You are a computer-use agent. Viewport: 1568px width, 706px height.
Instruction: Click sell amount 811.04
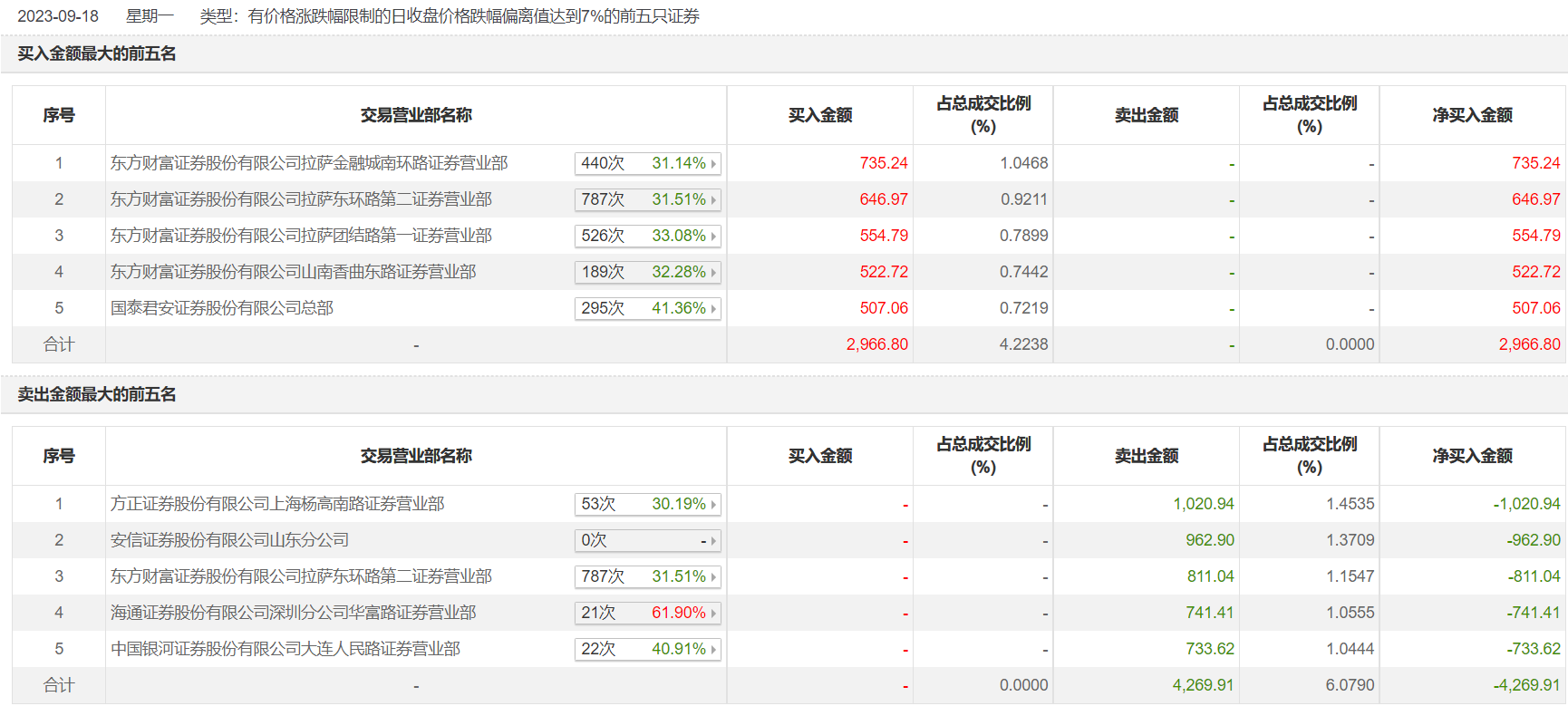pos(1210,576)
